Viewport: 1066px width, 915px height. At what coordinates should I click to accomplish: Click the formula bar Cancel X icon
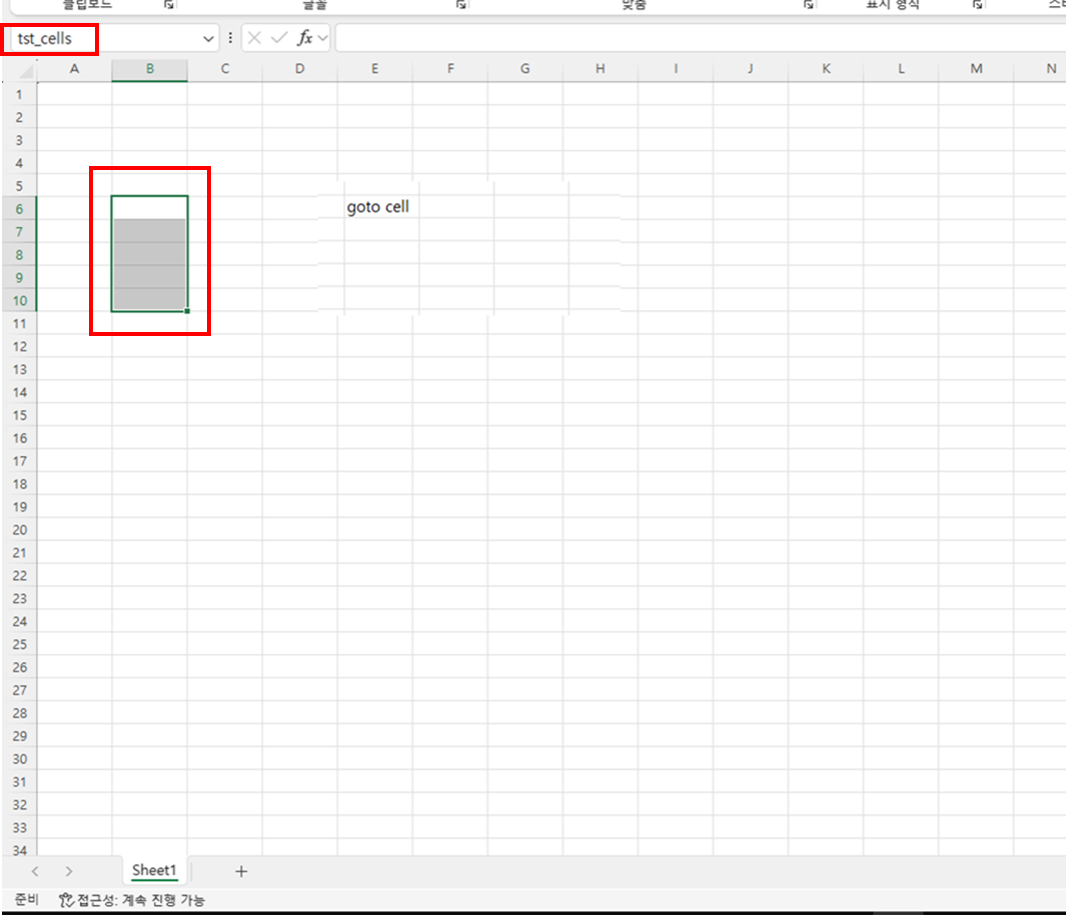pyautogui.click(x=254, y=38)
